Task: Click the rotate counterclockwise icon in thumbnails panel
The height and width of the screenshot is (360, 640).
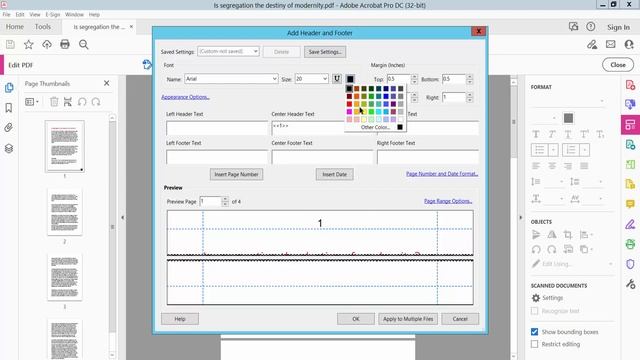Action: coord(82,102)
